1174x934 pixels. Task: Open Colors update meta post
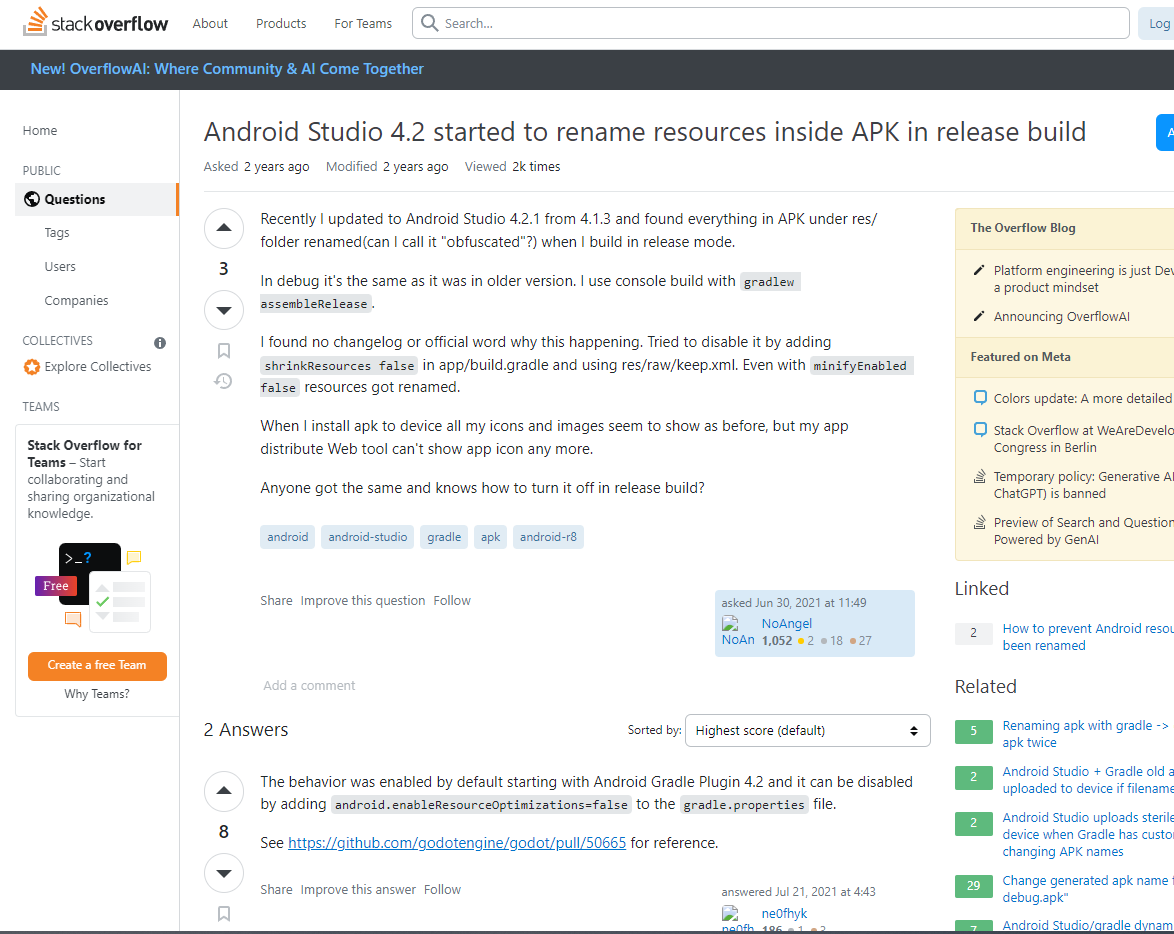(x=1083, y=398)
